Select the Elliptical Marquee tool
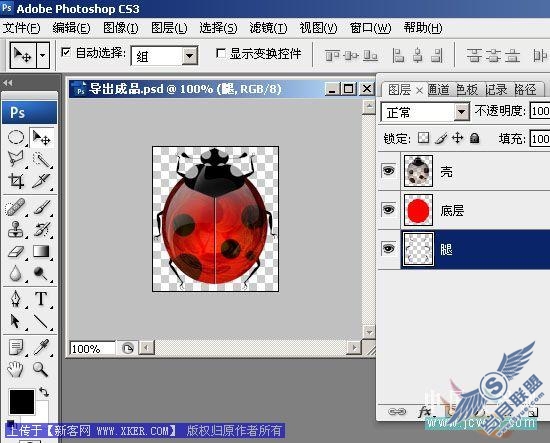This screenshot has width=550, height=443. (16, 137)
